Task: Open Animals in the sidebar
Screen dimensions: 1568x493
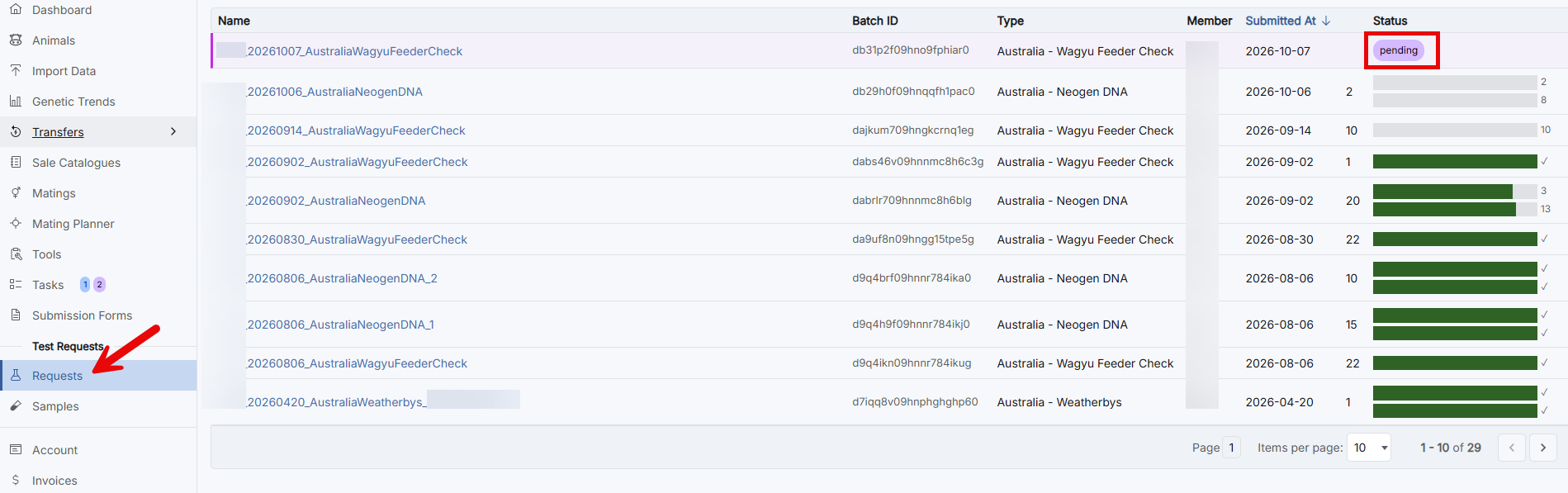Action: pyautogui.click(x=54, y=40)
